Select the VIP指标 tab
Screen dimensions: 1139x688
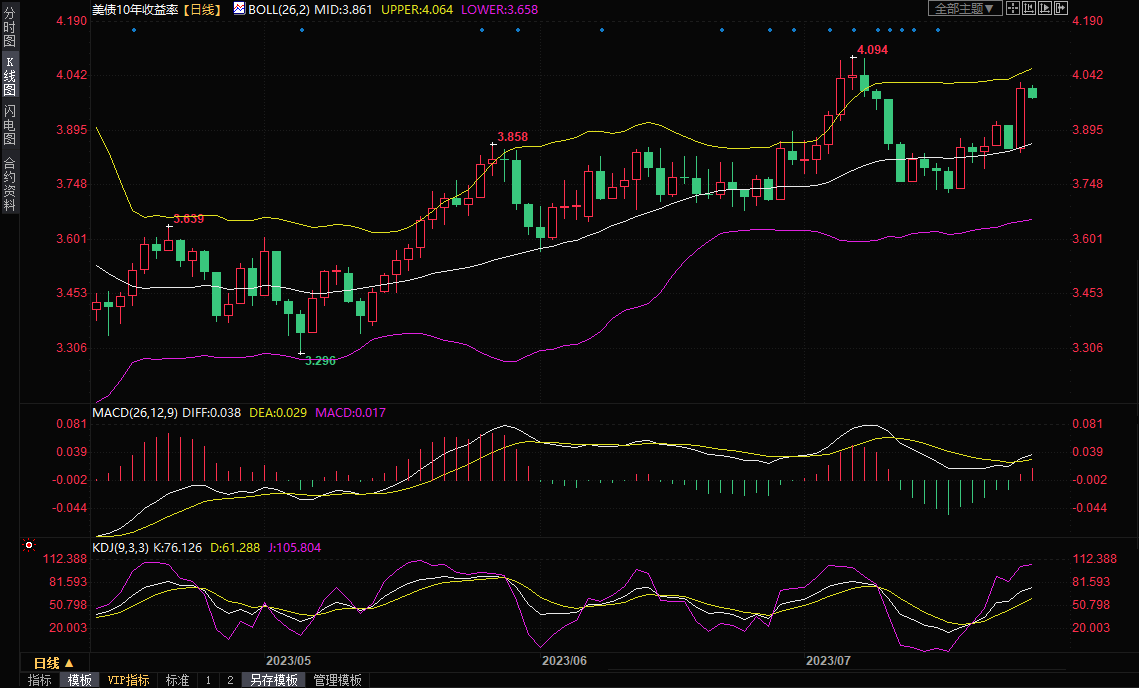(x=129, y=680)
